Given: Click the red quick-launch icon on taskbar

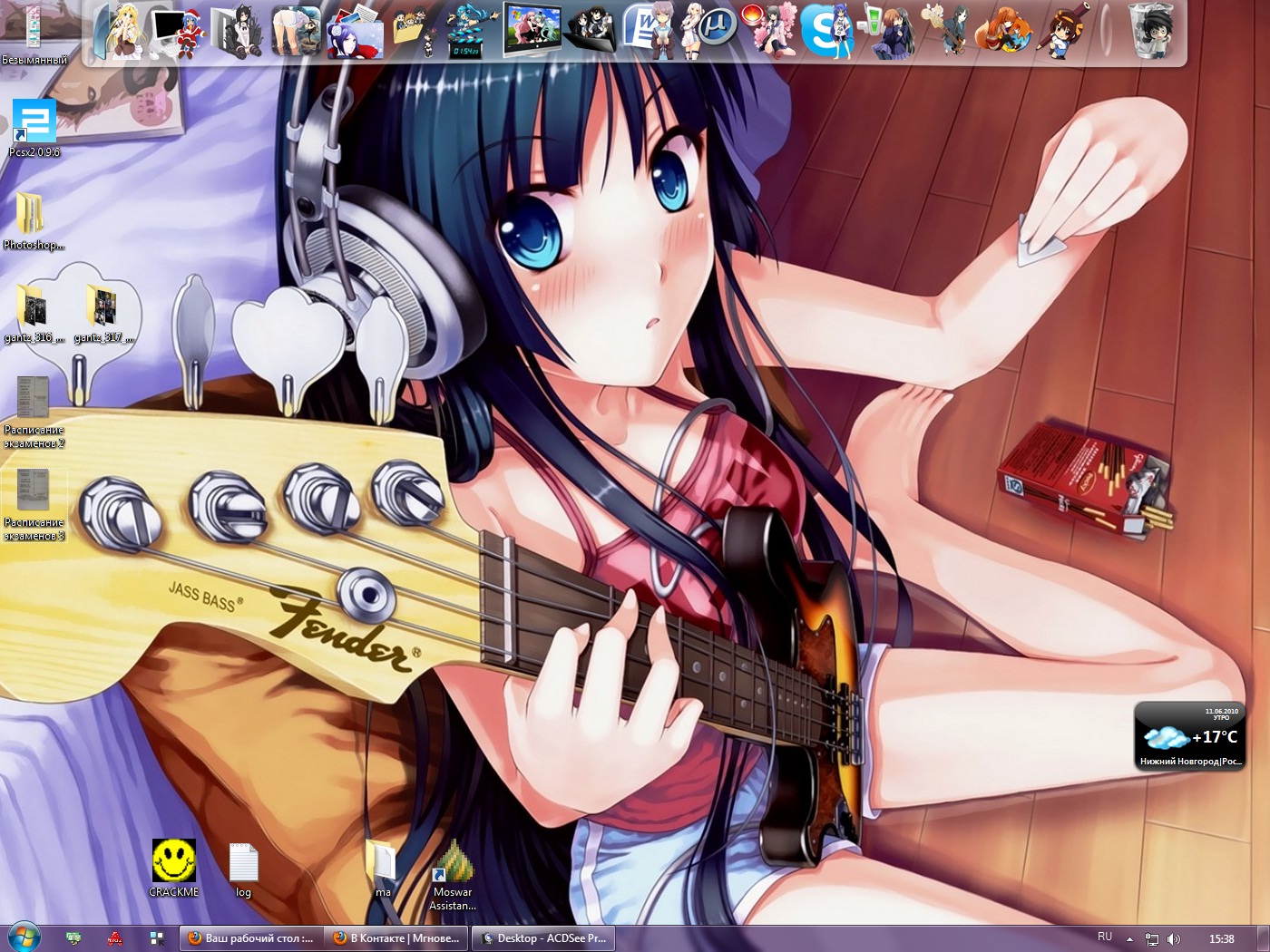Looking at the screenshot, I should [x=114, y=939].
